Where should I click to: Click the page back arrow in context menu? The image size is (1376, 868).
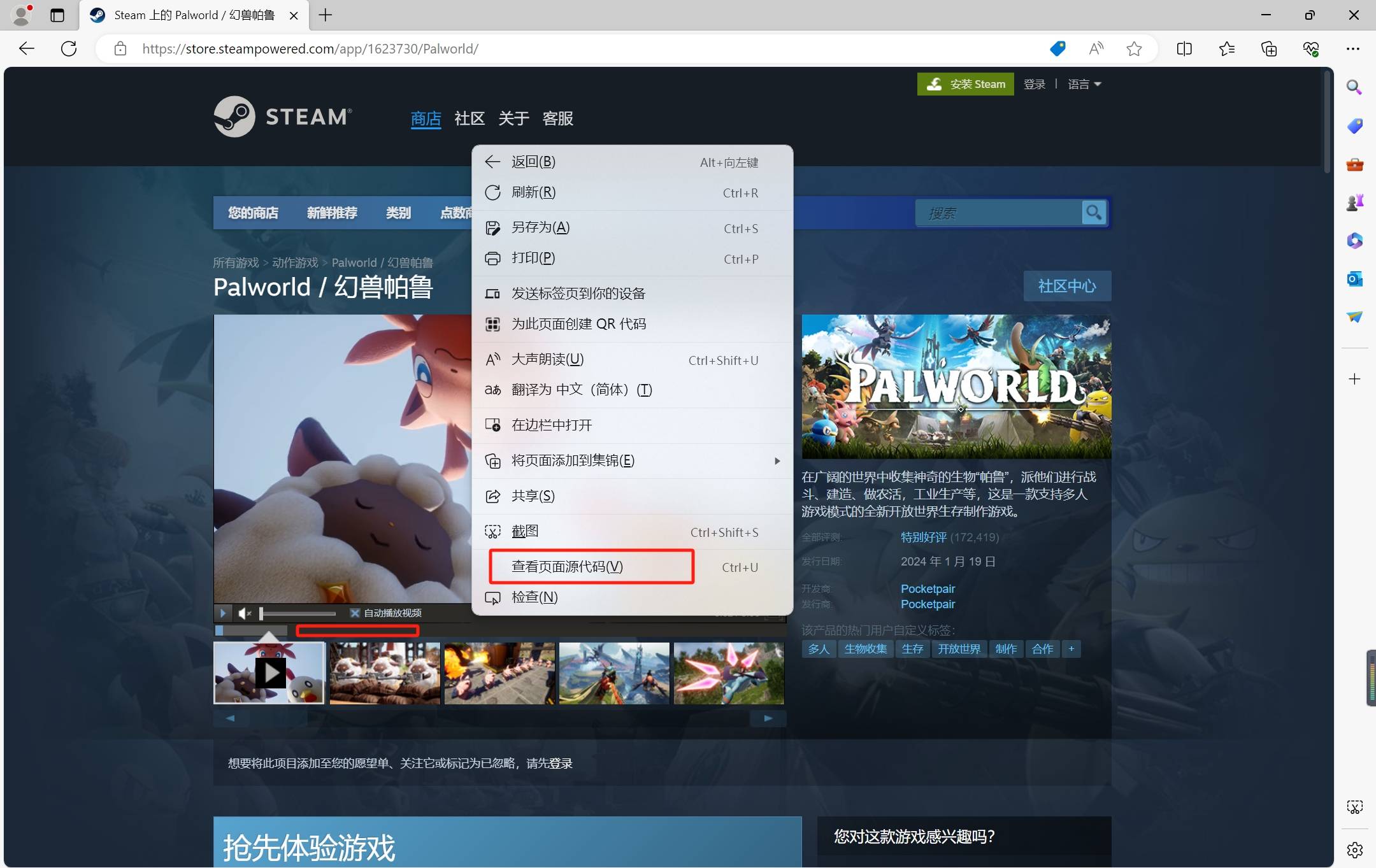click(x=492, y=161)
